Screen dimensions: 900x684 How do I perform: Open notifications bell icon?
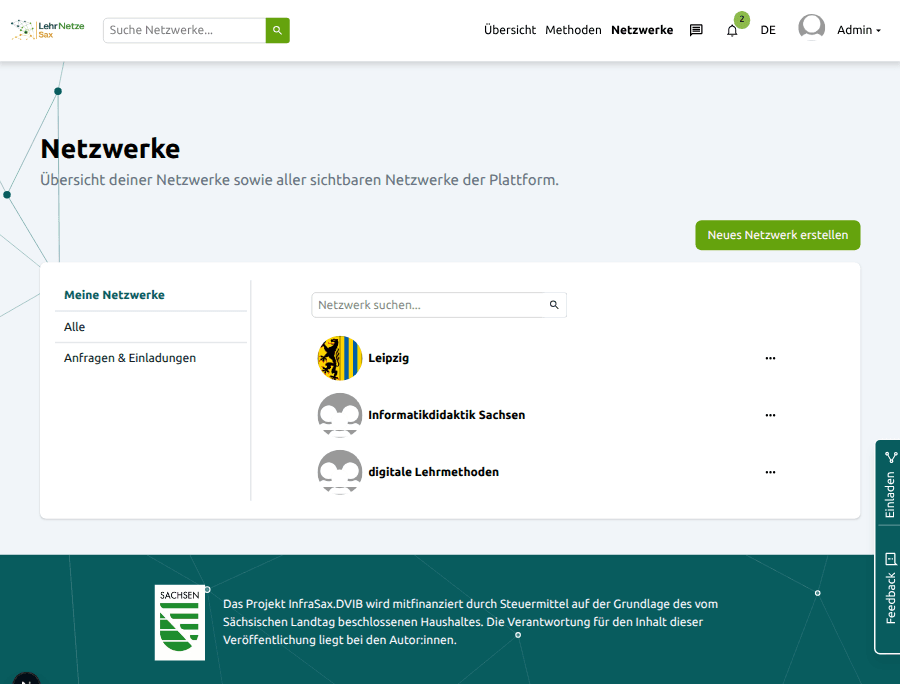732,31
